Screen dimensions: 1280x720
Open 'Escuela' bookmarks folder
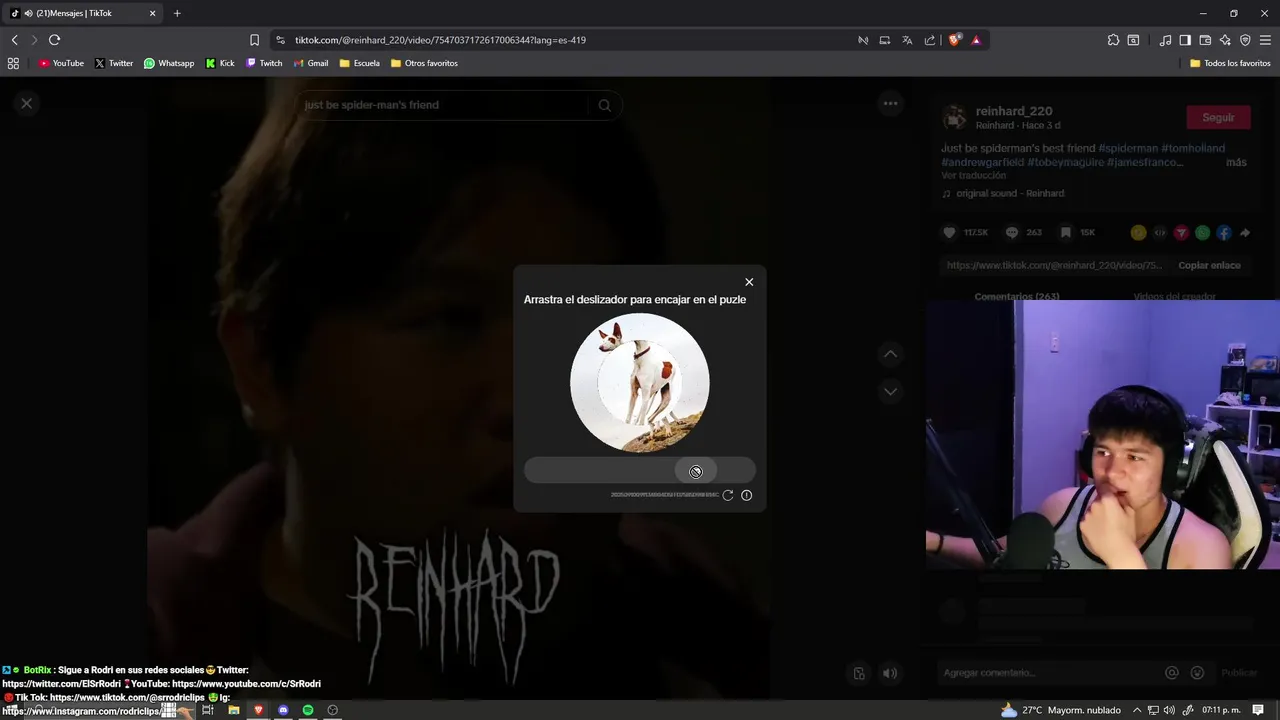(359, 63)
